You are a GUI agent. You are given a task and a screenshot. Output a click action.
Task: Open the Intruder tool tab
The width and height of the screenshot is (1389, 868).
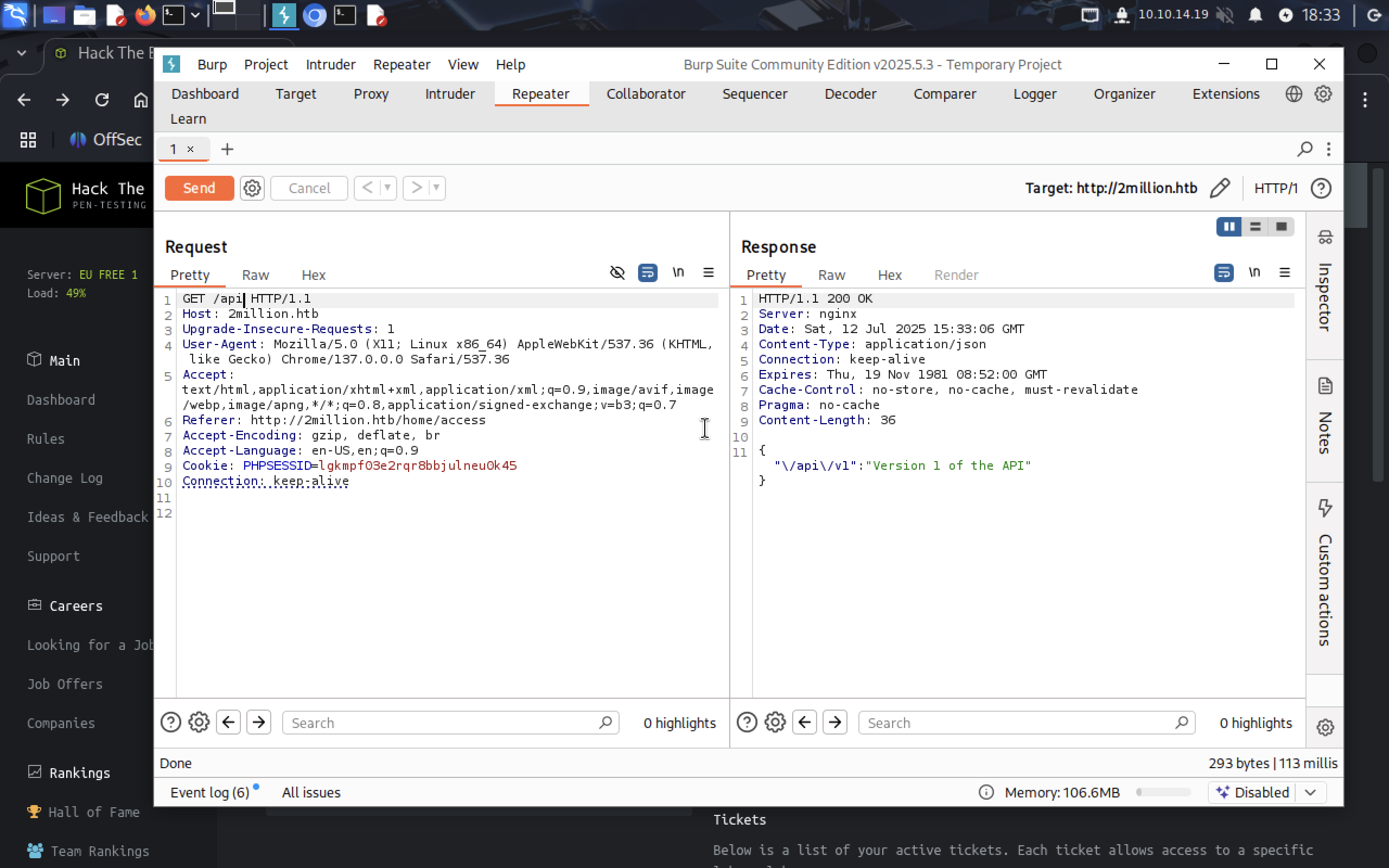click(x=450, y=93)
